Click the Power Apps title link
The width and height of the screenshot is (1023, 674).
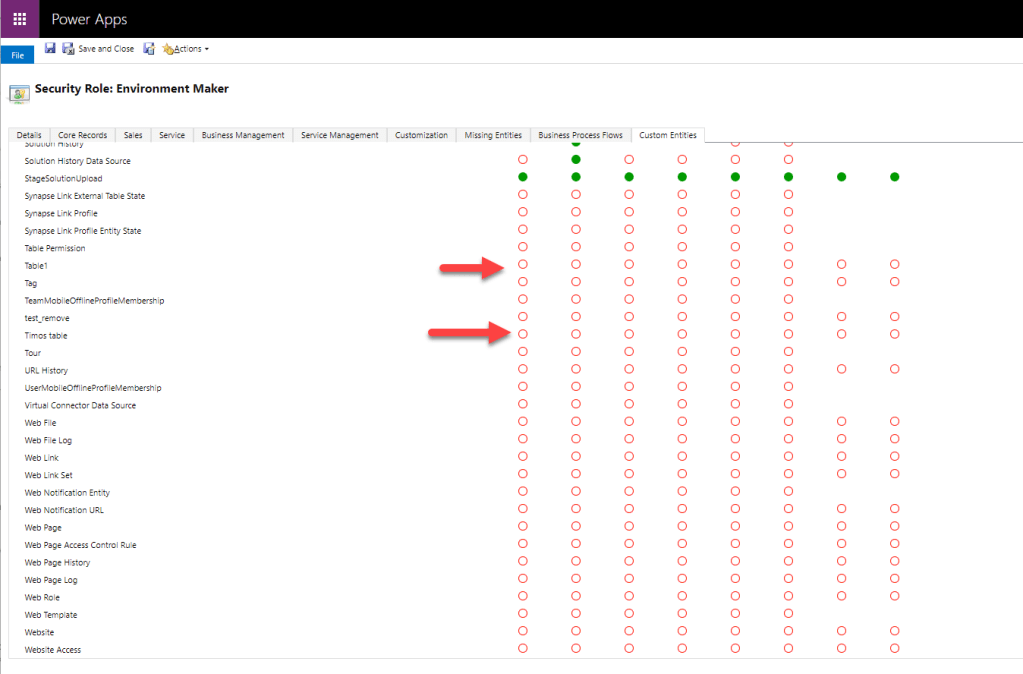tap(89, 19)
